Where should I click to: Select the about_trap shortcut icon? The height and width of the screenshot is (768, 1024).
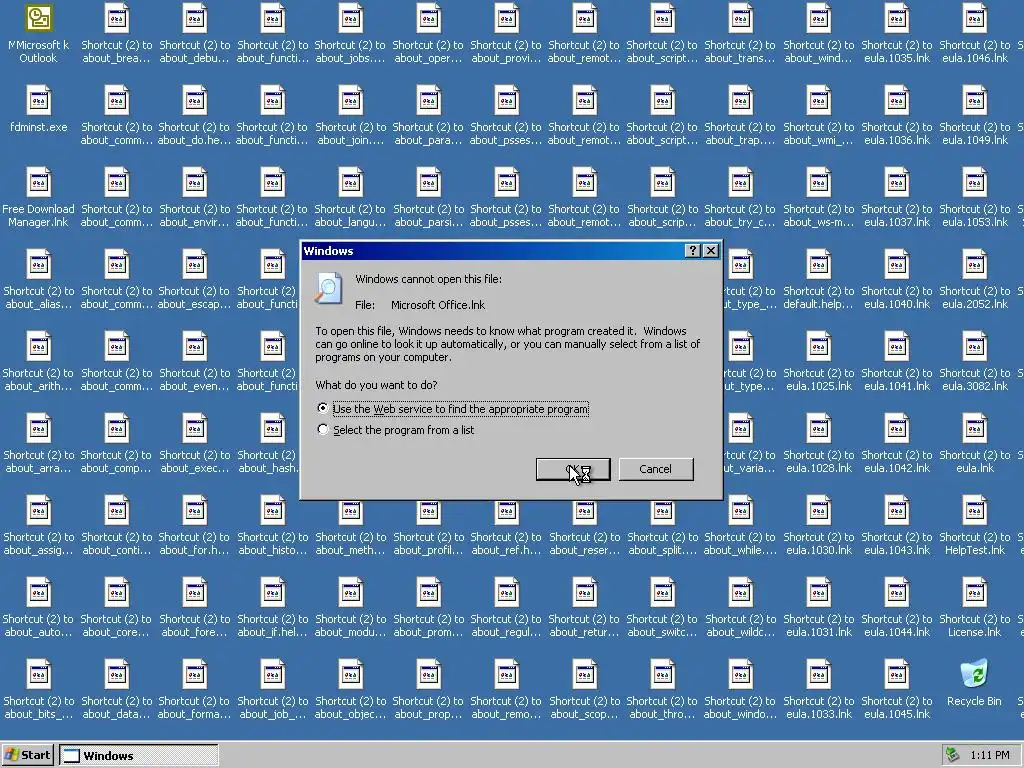pyautogui.click(x=740, y=101)
